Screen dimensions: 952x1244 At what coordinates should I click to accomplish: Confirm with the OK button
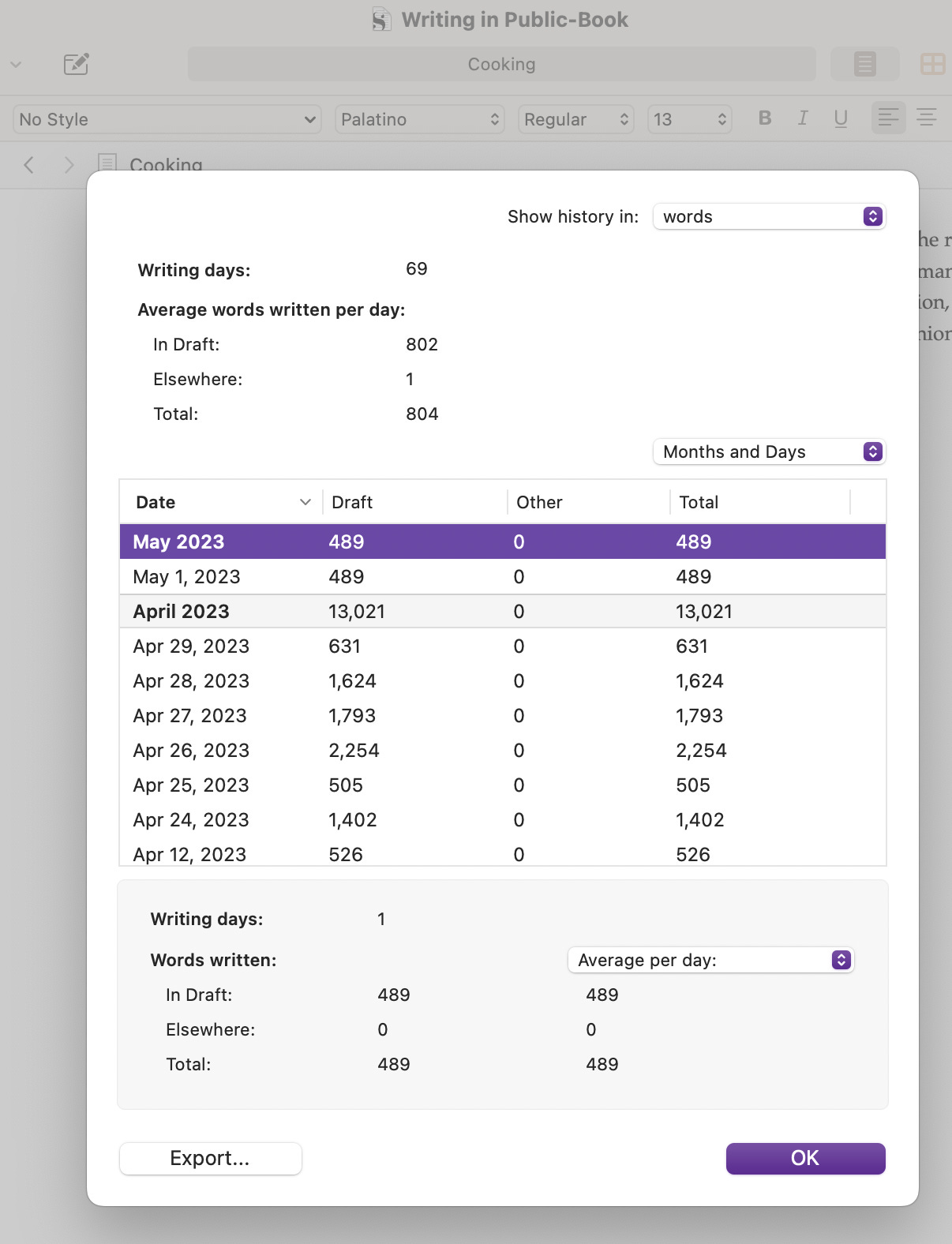click(805, 1158)
